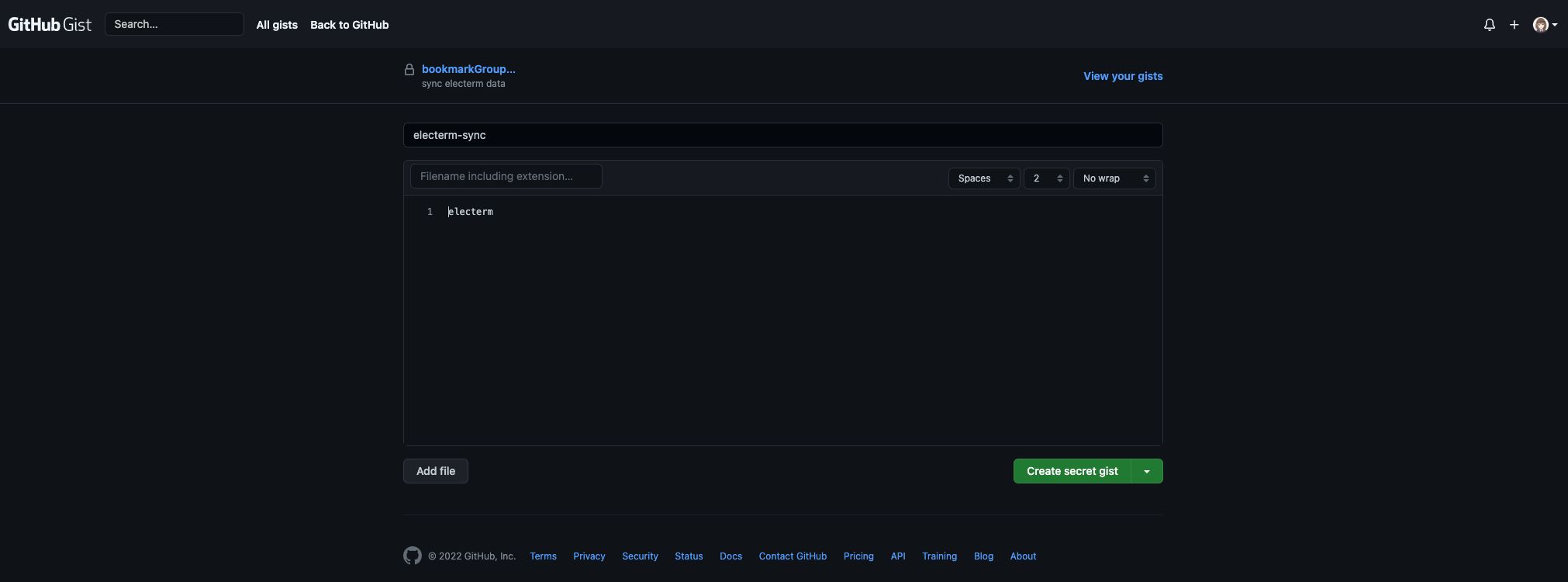
Task: Go to All gists
Action: (x=277, y=25)
